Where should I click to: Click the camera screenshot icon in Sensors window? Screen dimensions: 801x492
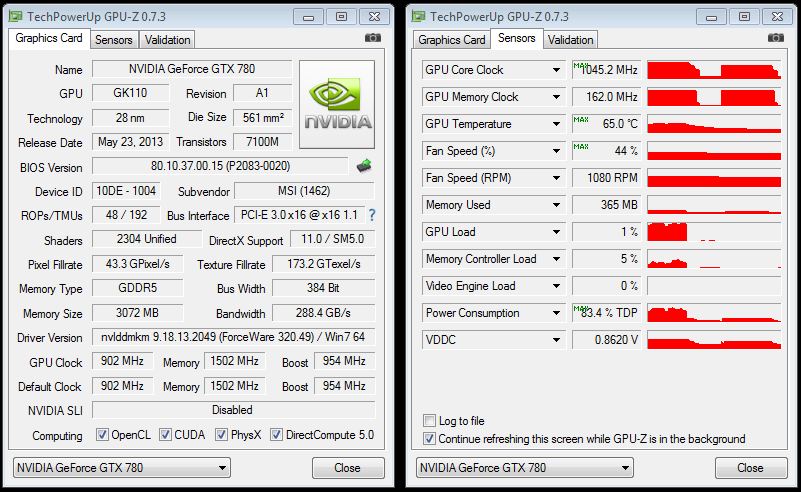(x=775, y=38)
